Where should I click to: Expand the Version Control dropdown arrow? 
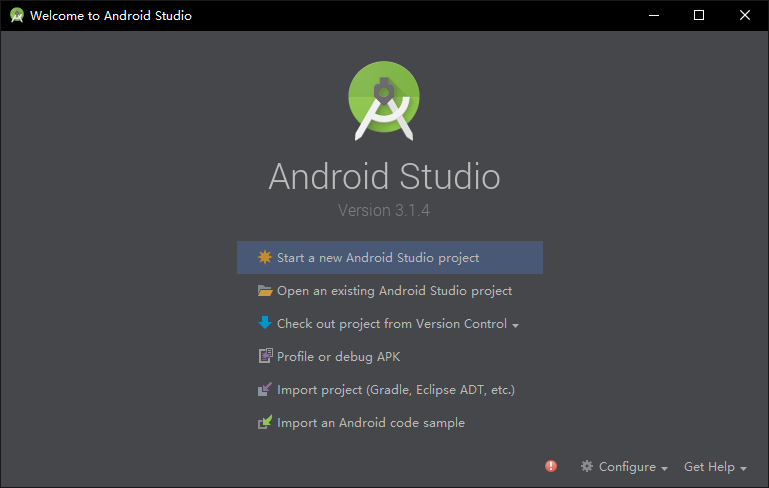[x=515, y=325]
